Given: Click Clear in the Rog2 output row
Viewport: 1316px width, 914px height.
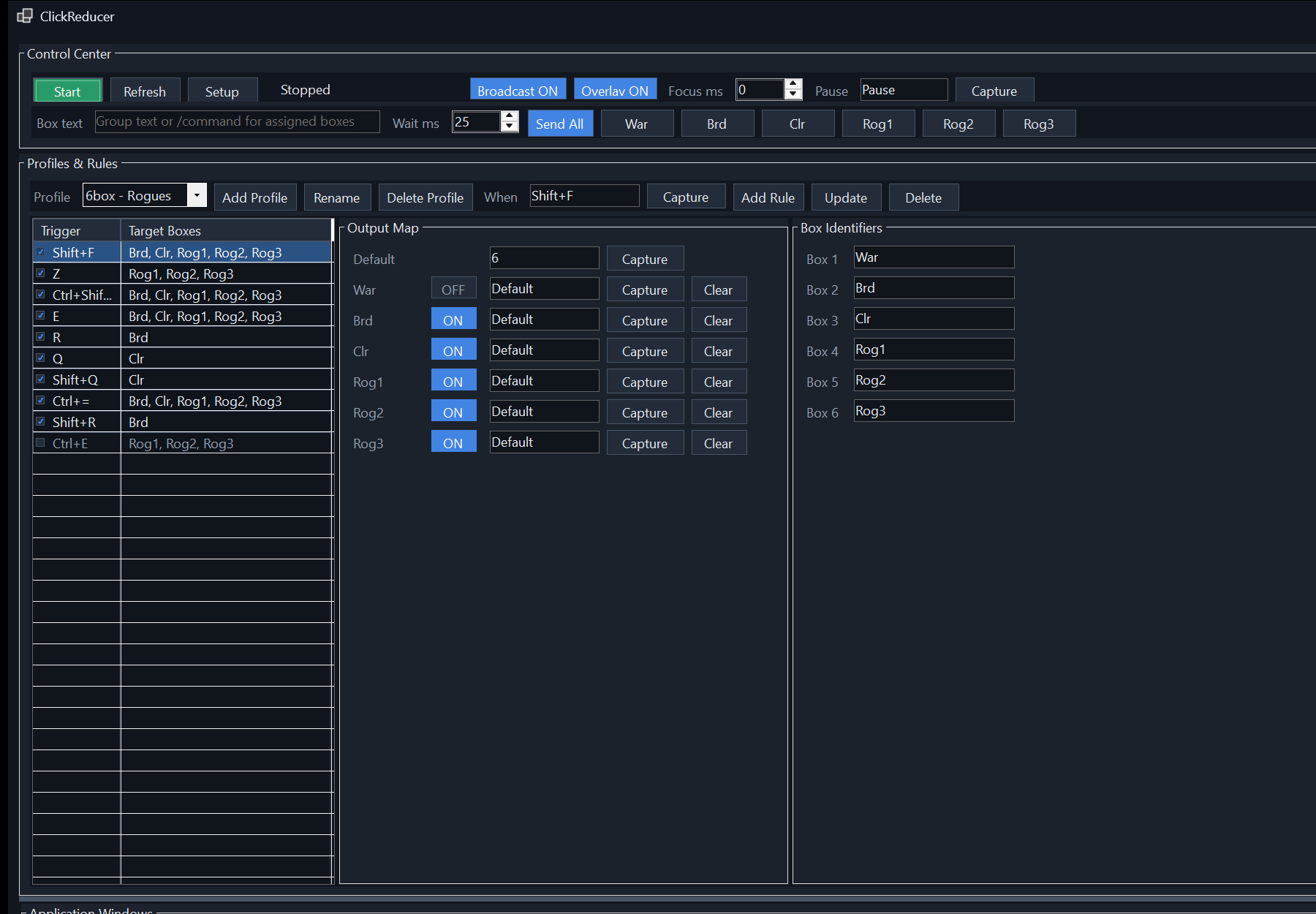Looking at the screenshot, I should coord(719,412).
